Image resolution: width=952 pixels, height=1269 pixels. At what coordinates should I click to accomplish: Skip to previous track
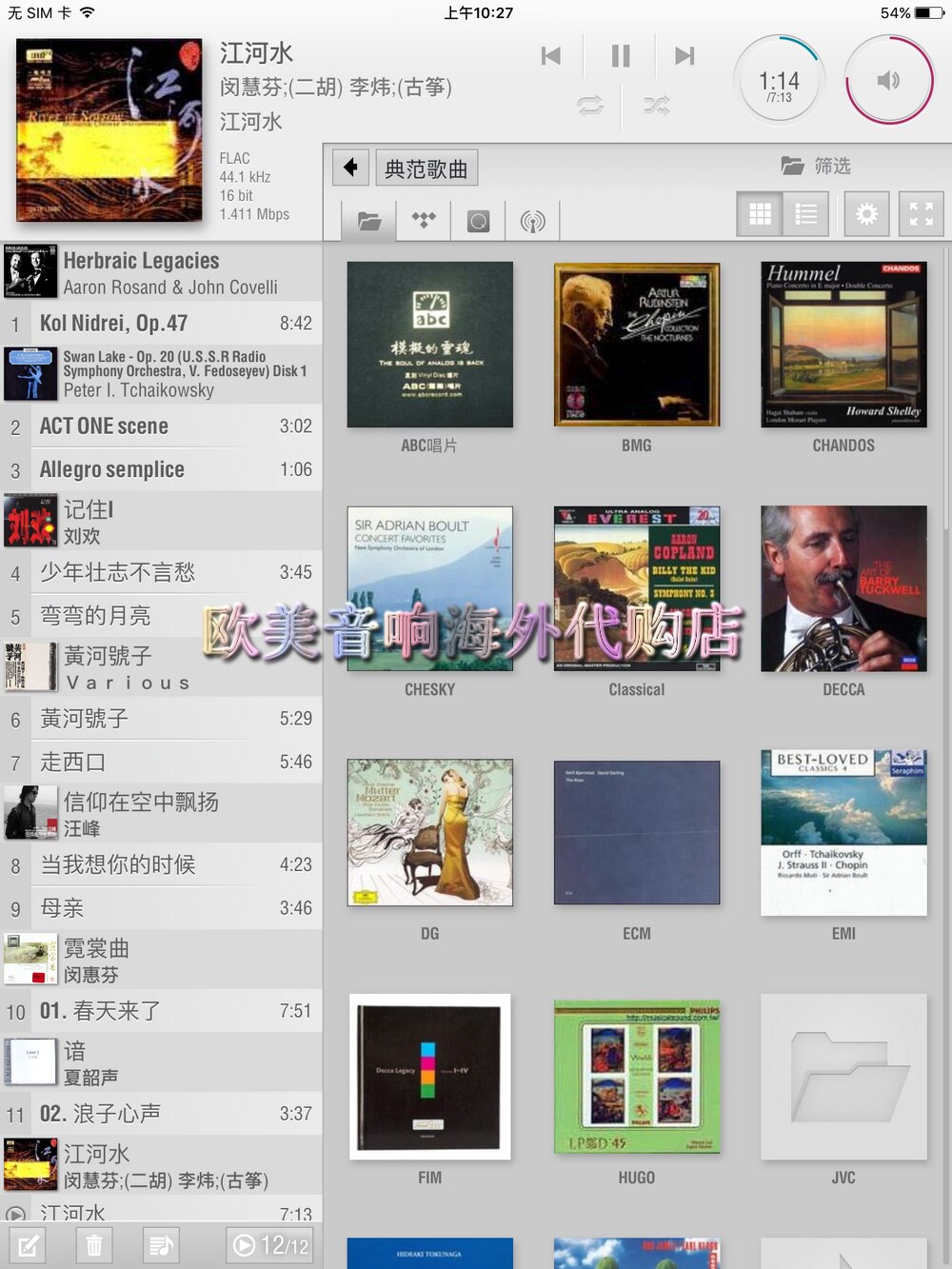(550, 56)
